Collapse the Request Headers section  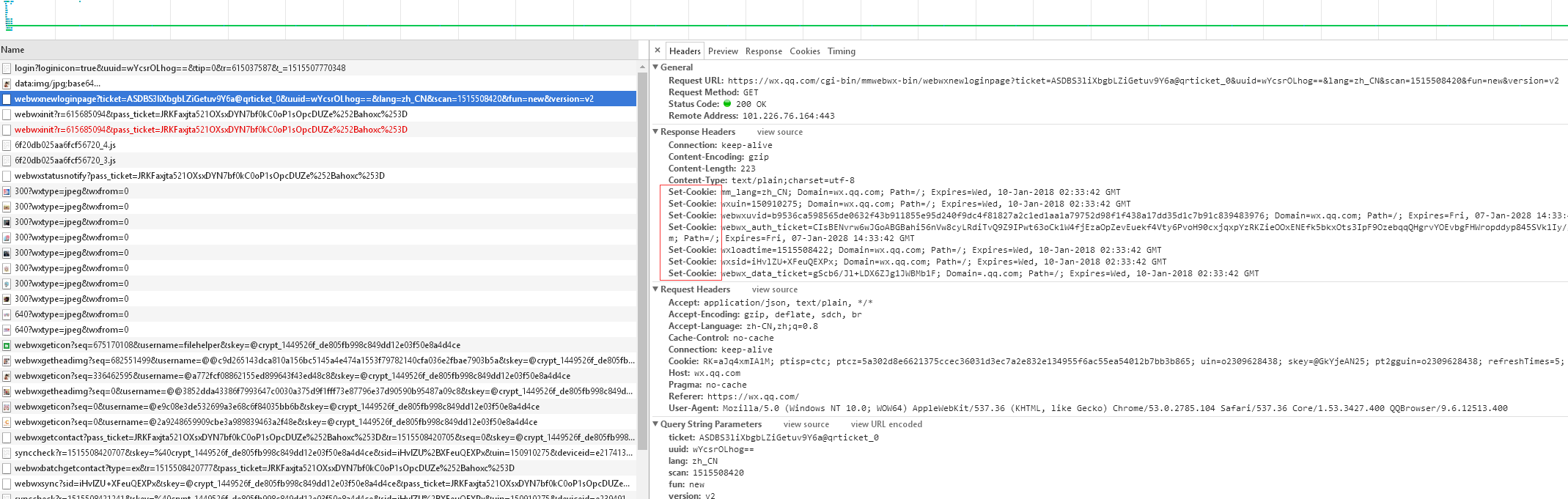(x=656, y=289)
